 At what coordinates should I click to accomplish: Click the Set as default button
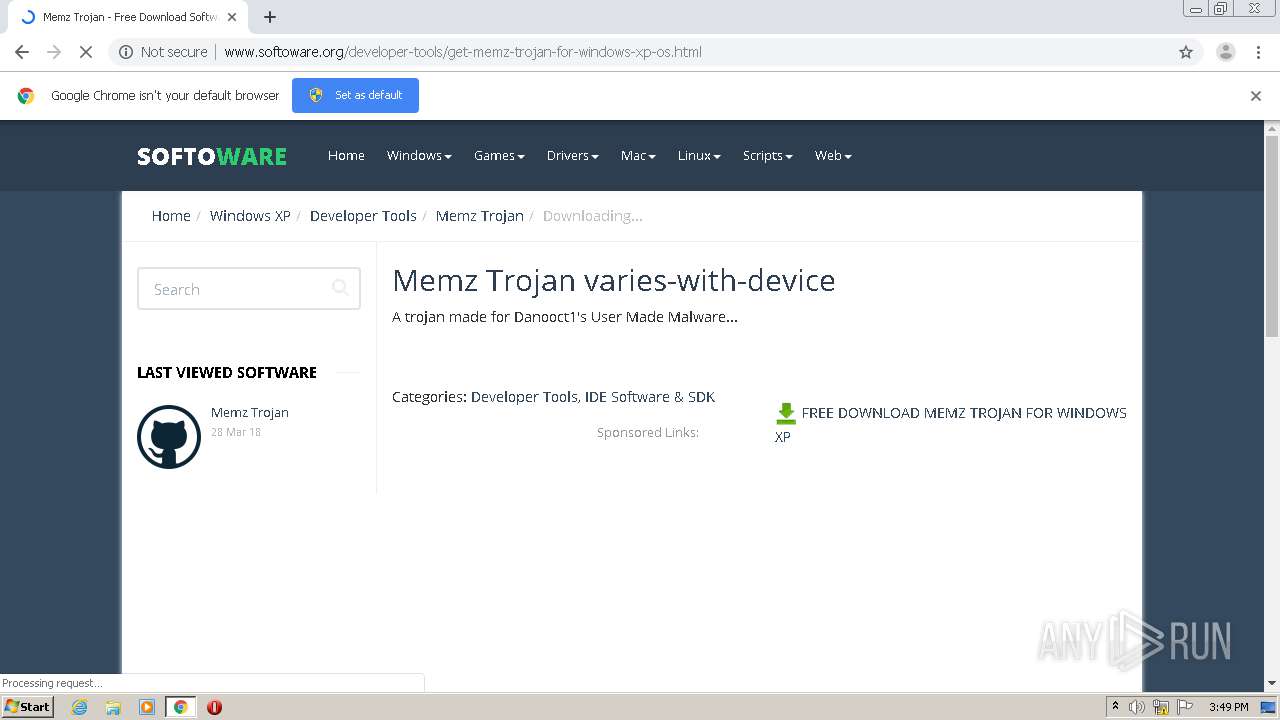tap(355, 95)
